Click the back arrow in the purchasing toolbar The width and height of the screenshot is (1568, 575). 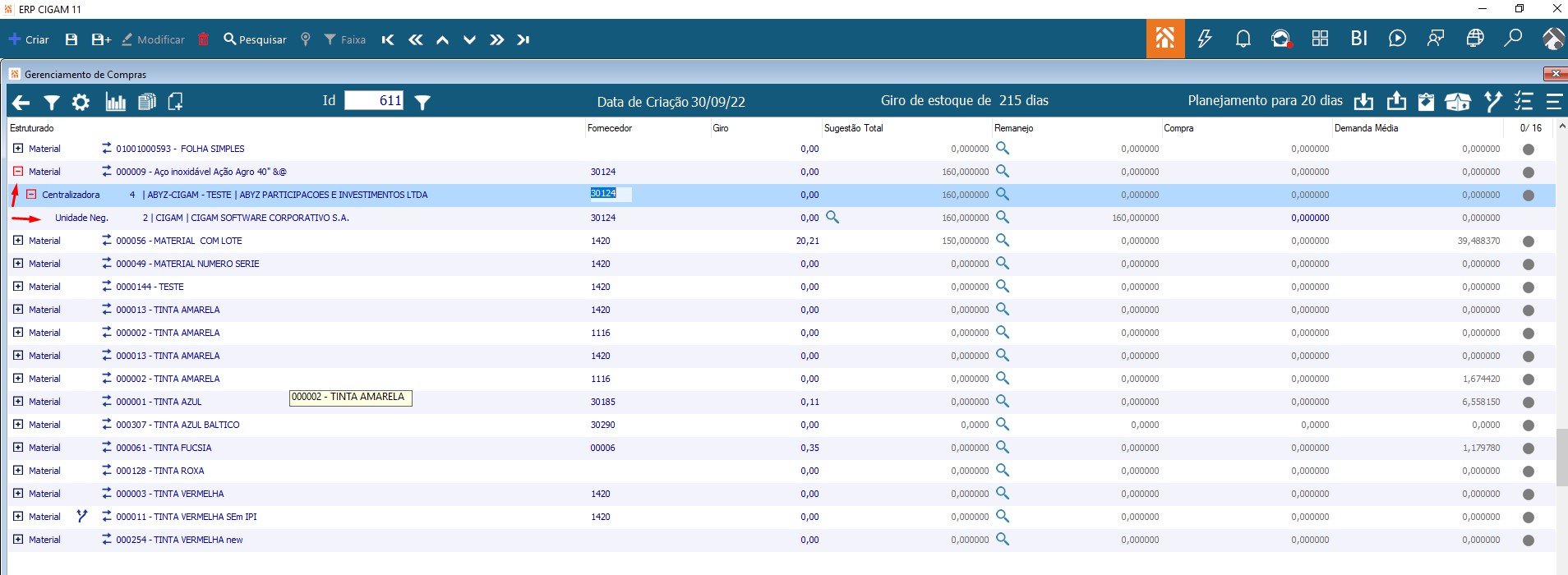click(21, 102)
